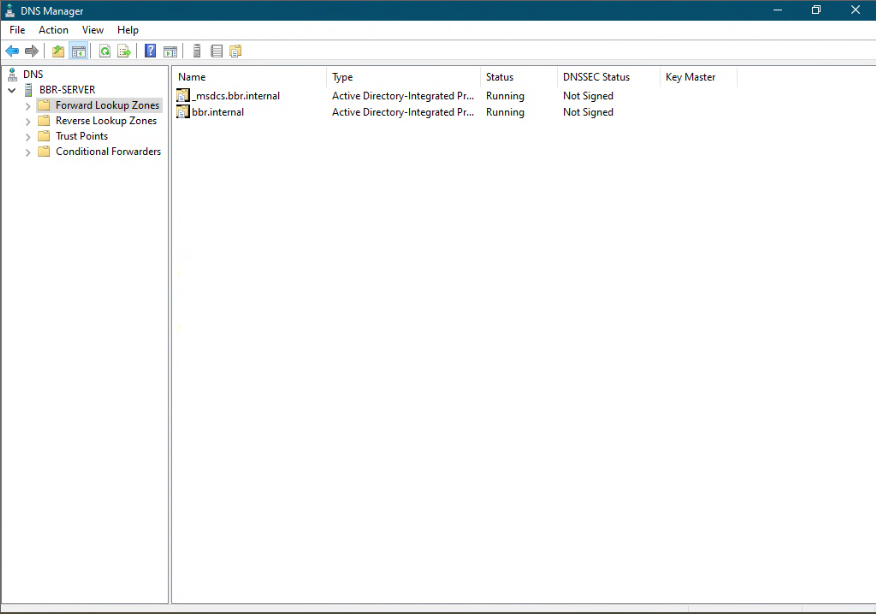876x614 pixels.
Task: Toggle Show/Hide Console Tree toolbar icon
Action: [x=79, y=51]
